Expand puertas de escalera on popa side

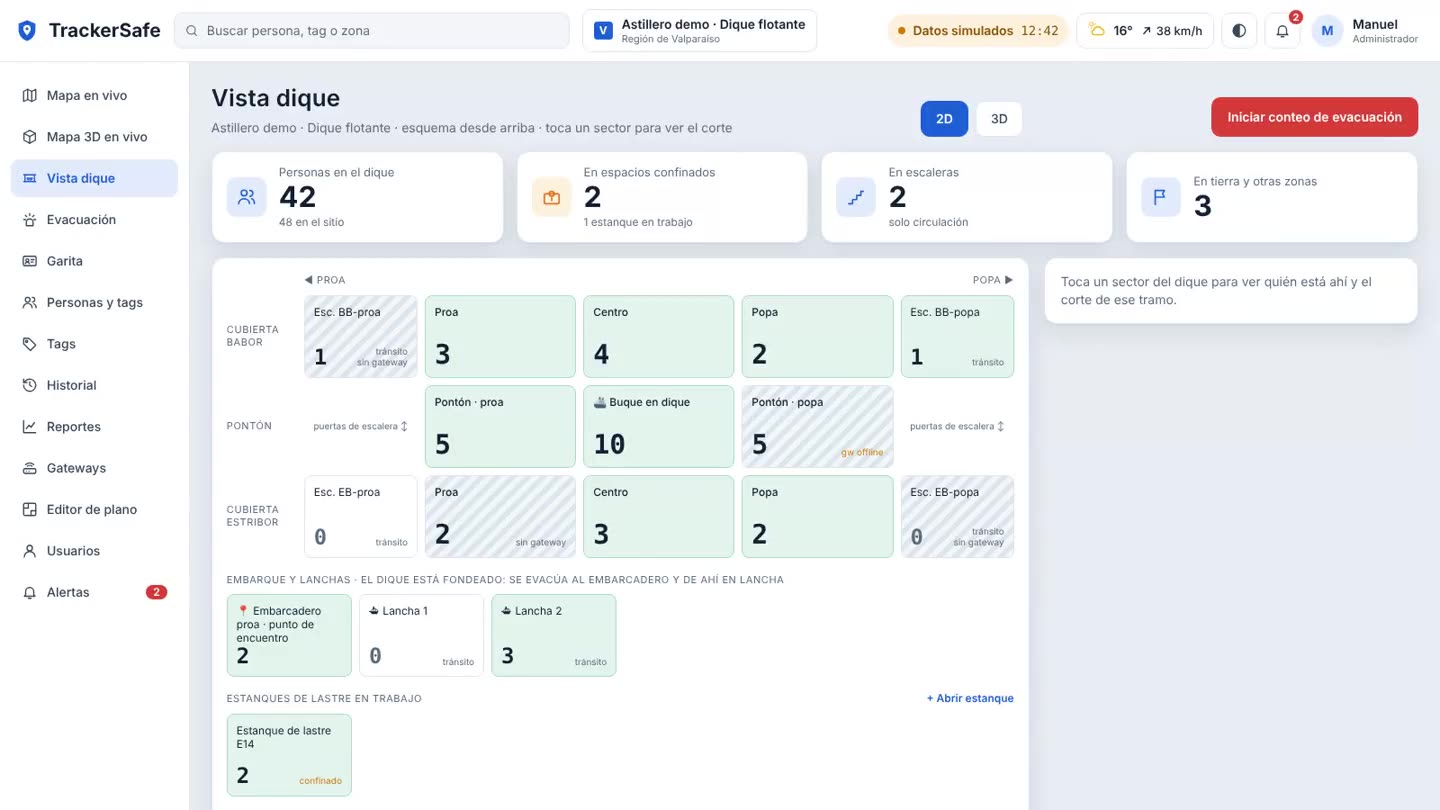[957, 426]
